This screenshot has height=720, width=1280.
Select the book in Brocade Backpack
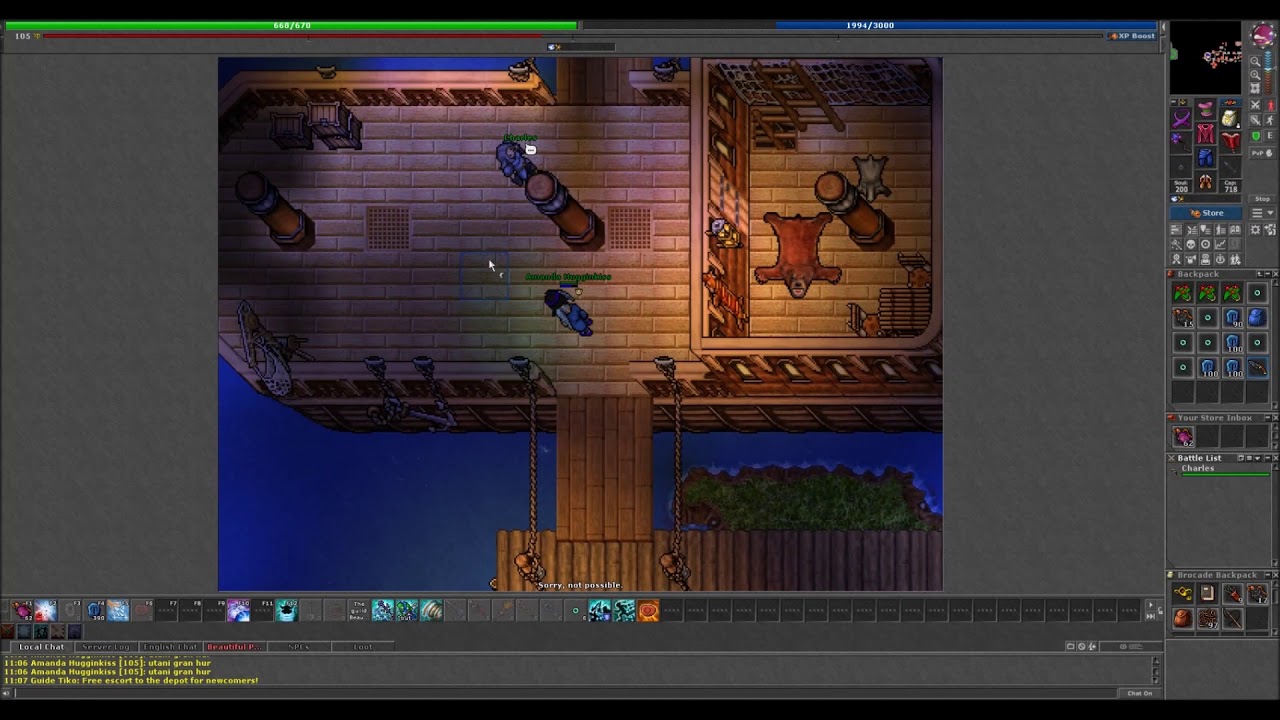click(1208, 594)
